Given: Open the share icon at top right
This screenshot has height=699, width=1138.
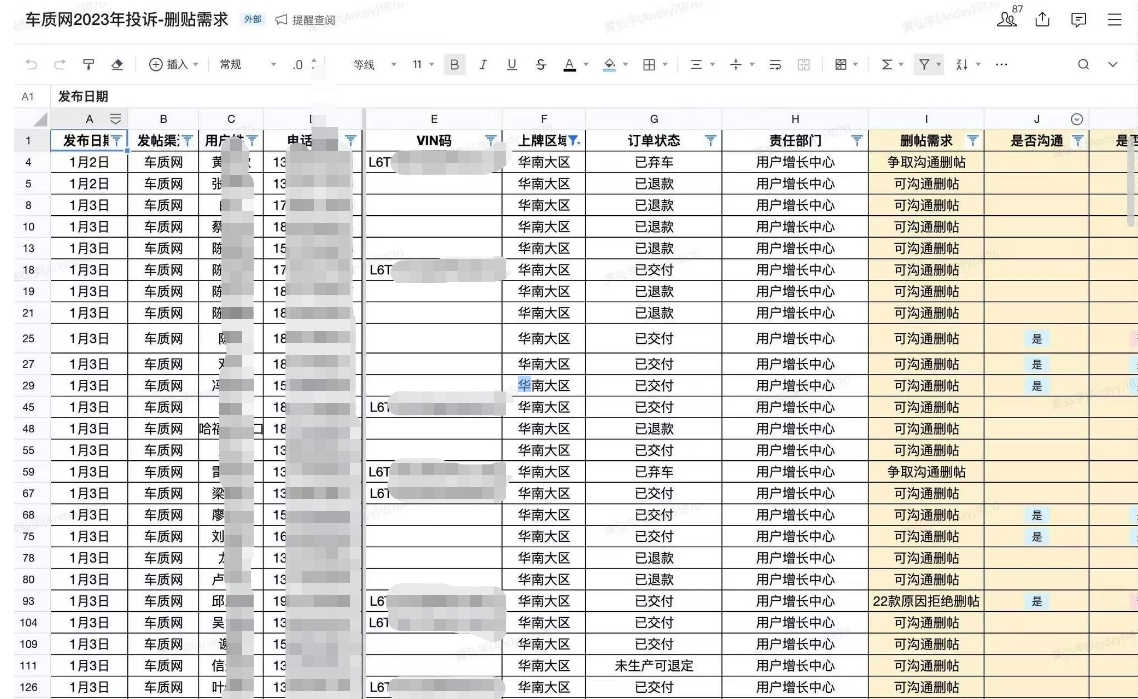Looking at the screenshot, I should click(1051, 18).
